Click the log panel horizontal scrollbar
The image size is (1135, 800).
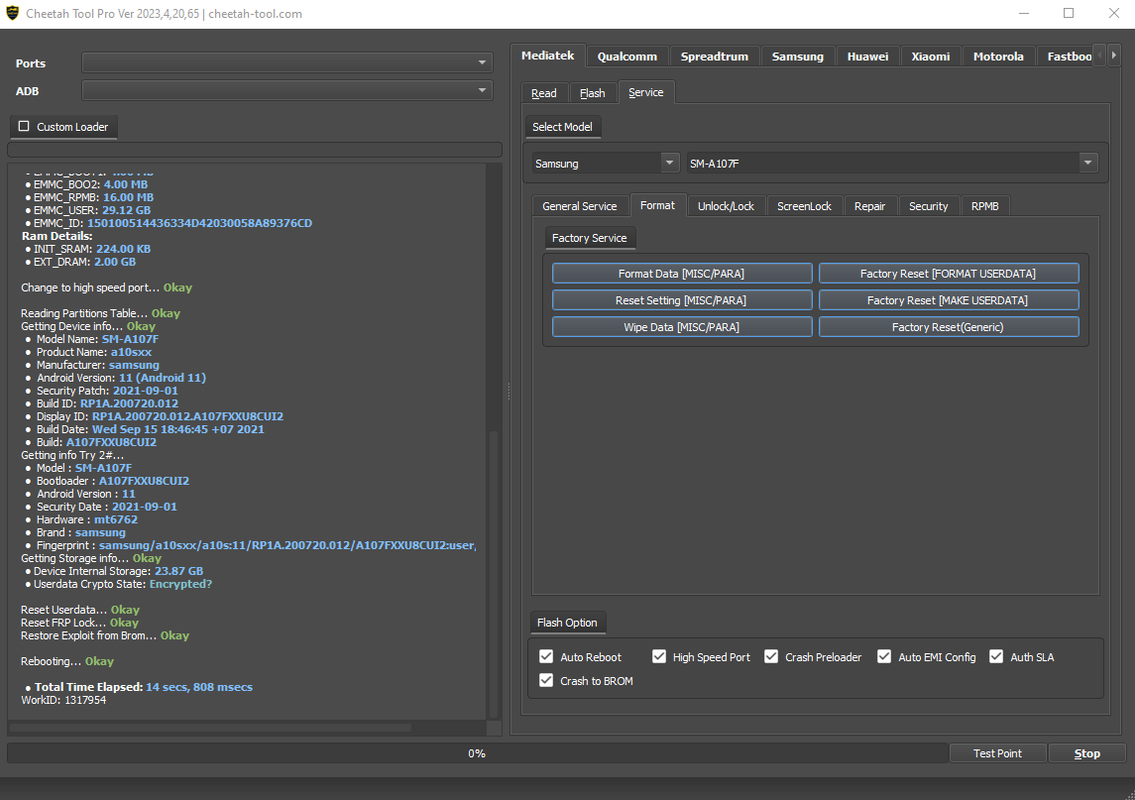click(x=211, y=727)
